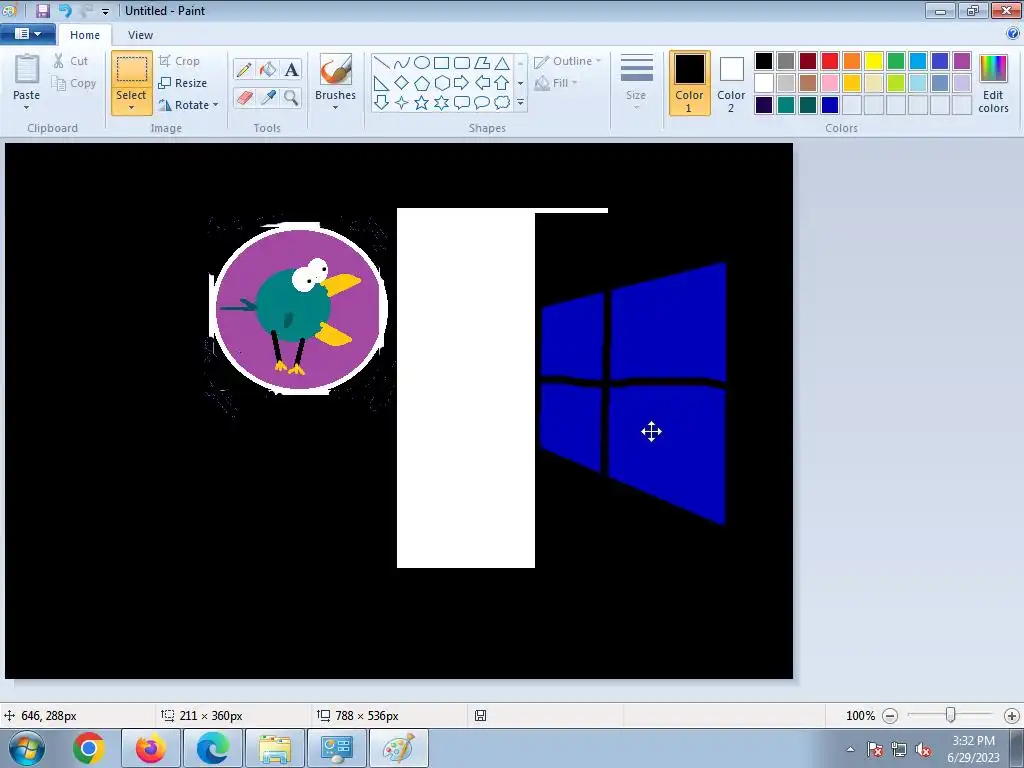Choose the orange color swatch
This screenshot has height=768, width=1024.
click(x=852, y=61)
